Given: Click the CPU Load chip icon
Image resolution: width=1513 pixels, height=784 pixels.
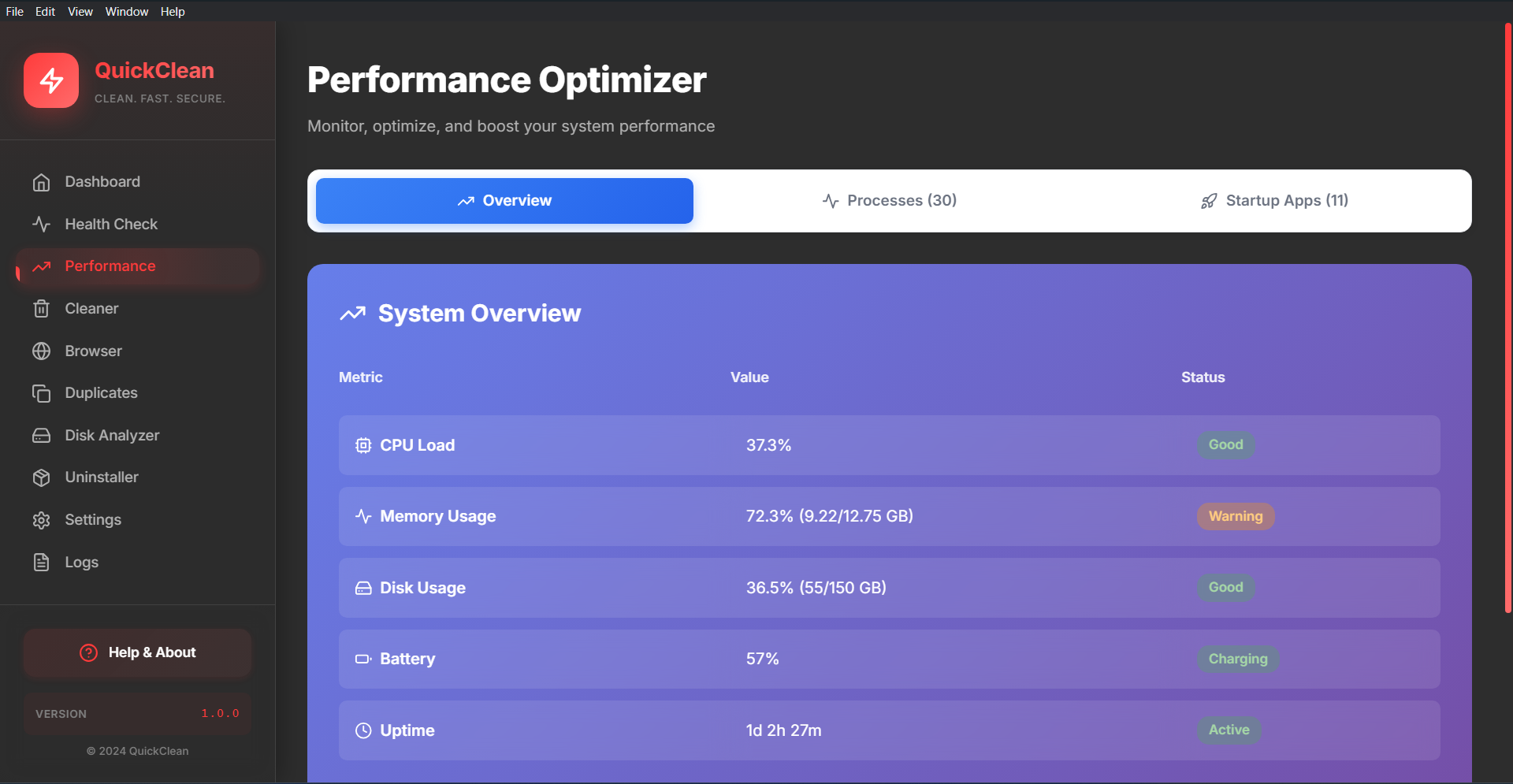Looking at the screenshot, I should click(x=362, y=445).
